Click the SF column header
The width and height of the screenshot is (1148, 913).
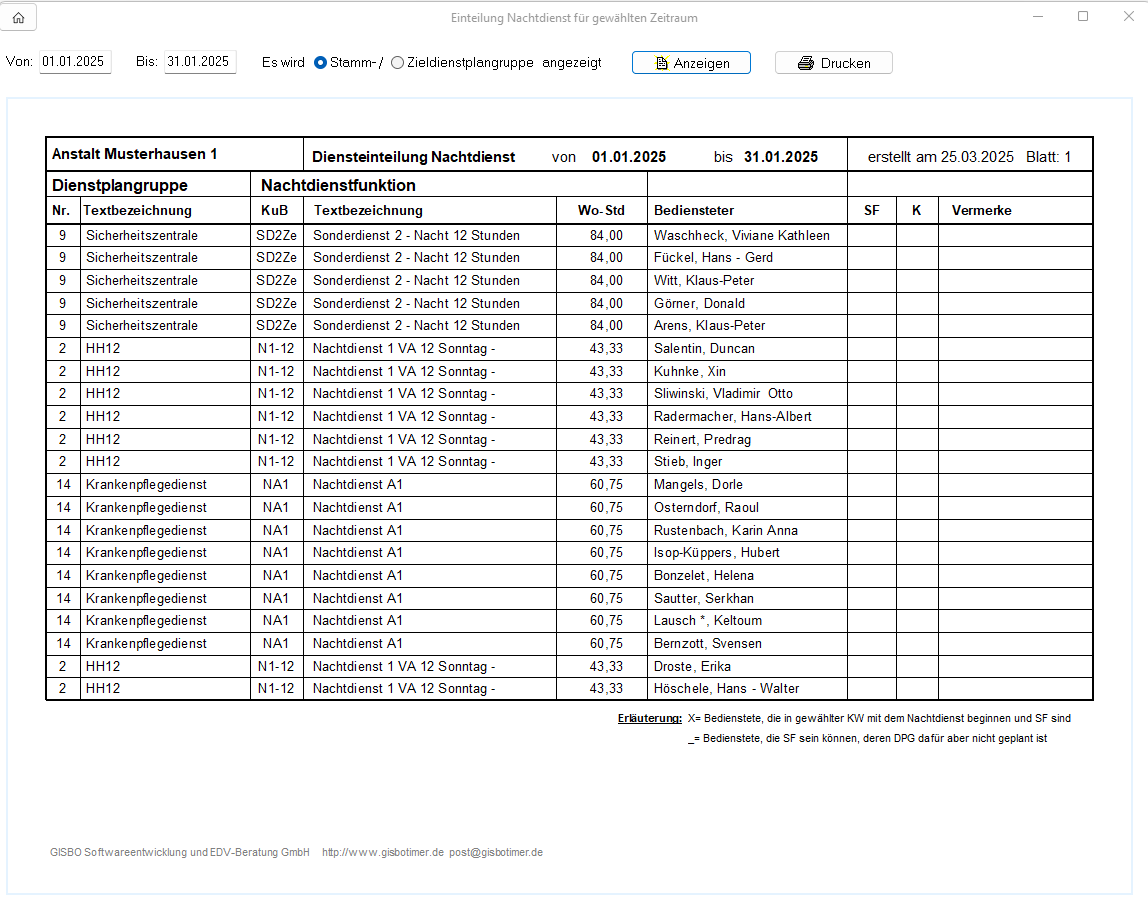(872, 211)
